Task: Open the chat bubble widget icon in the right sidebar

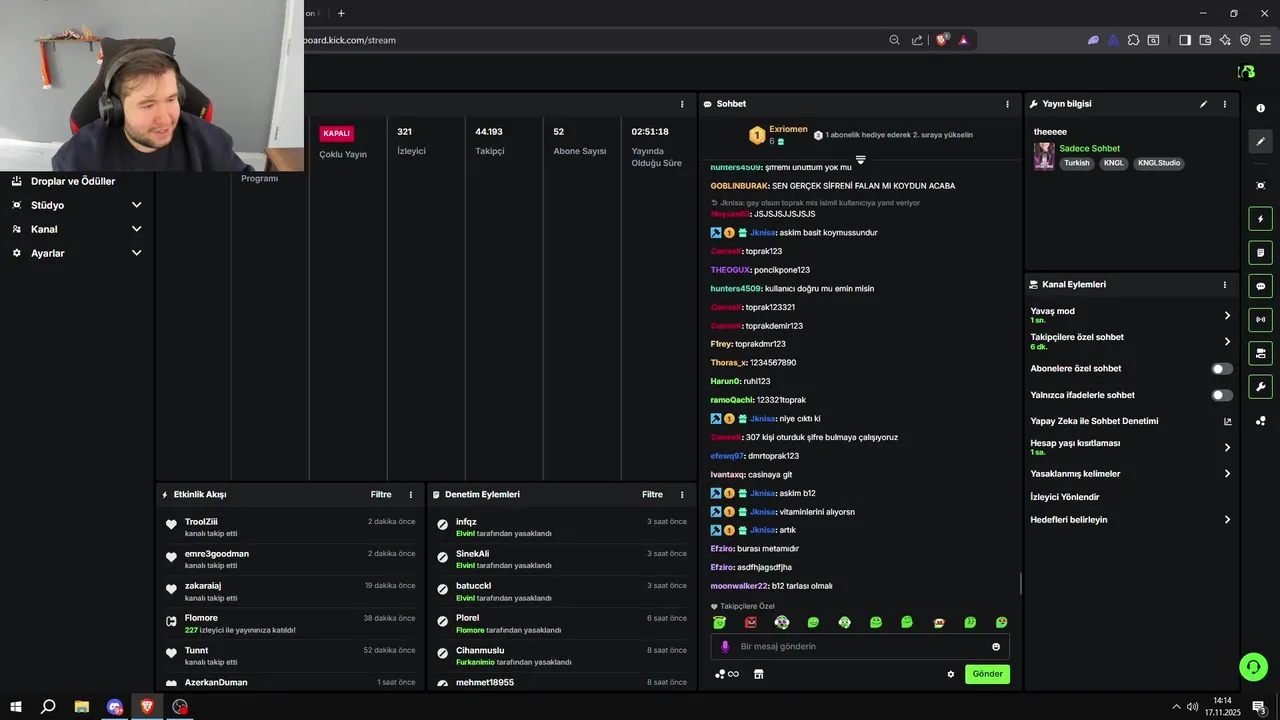Action: pos(1260,286)
